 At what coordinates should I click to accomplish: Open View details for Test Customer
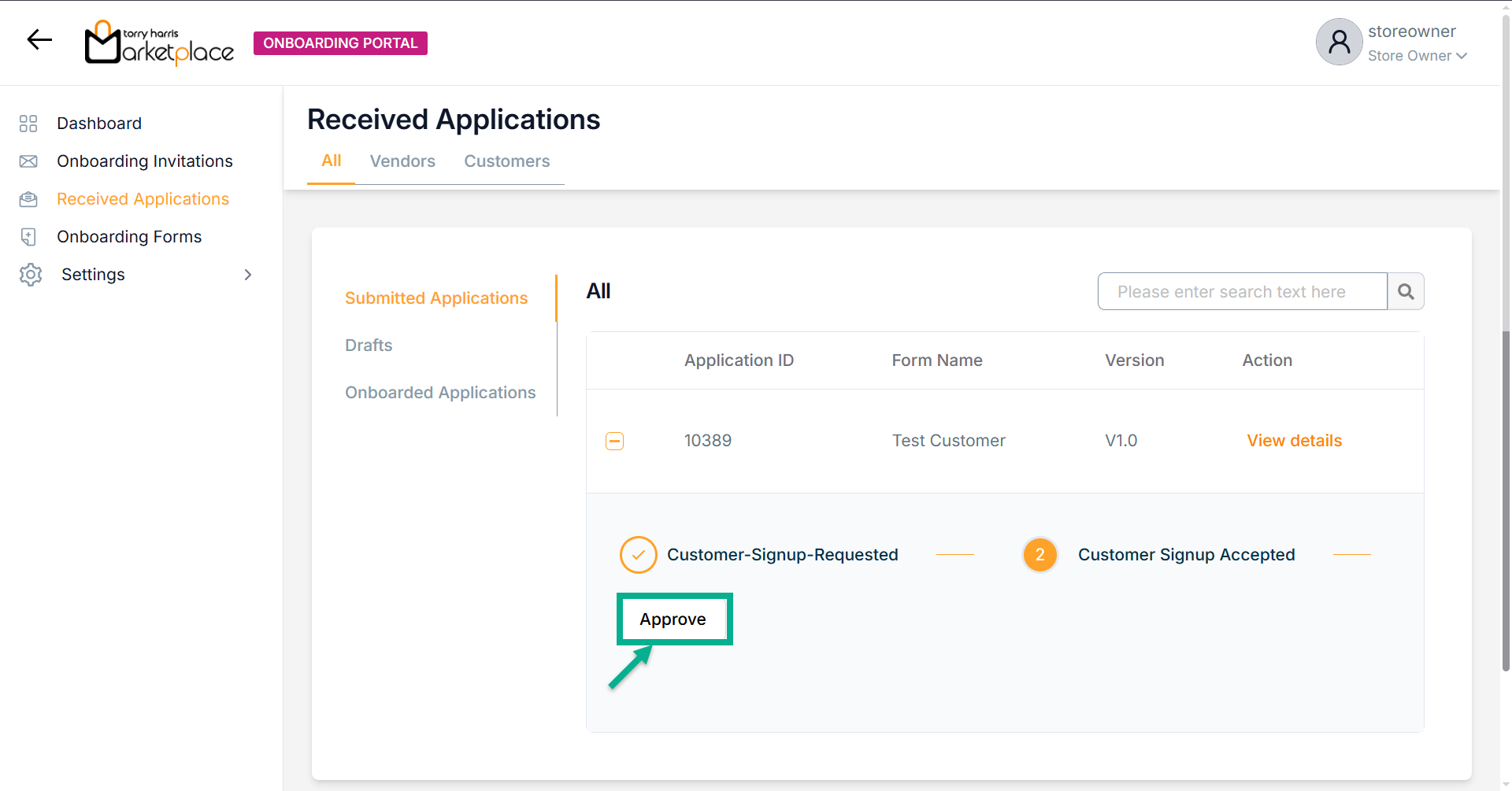click(1294, 441)
